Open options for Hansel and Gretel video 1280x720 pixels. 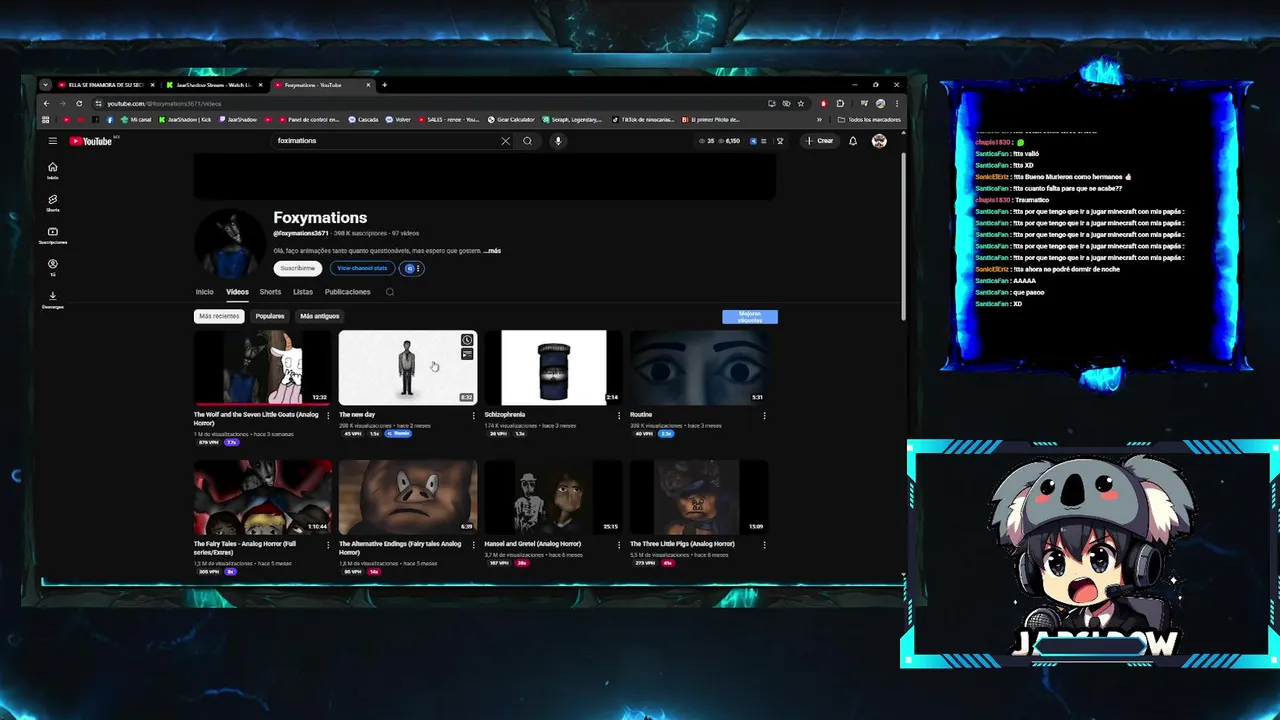619,545
